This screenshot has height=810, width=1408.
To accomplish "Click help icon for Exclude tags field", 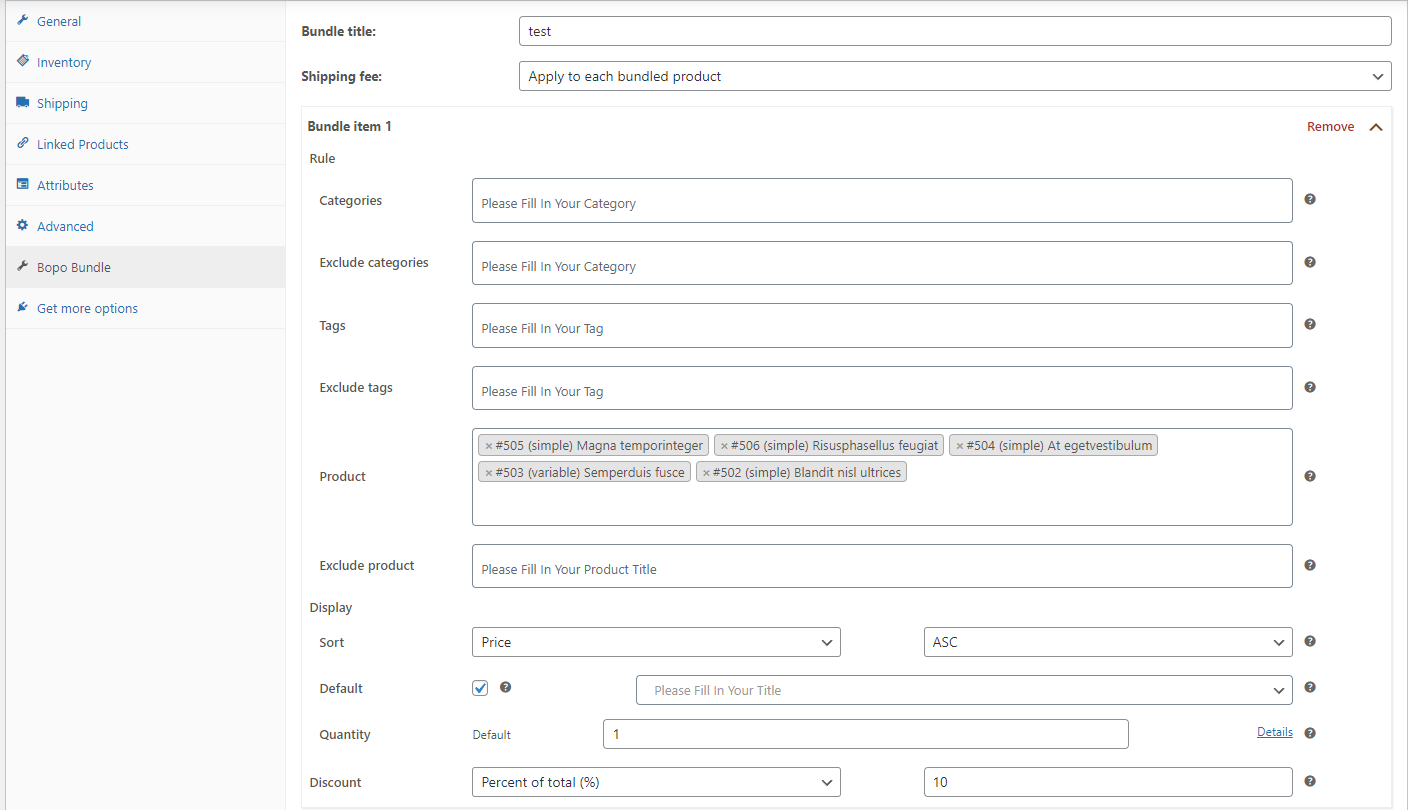I will tap(1310, 387).
